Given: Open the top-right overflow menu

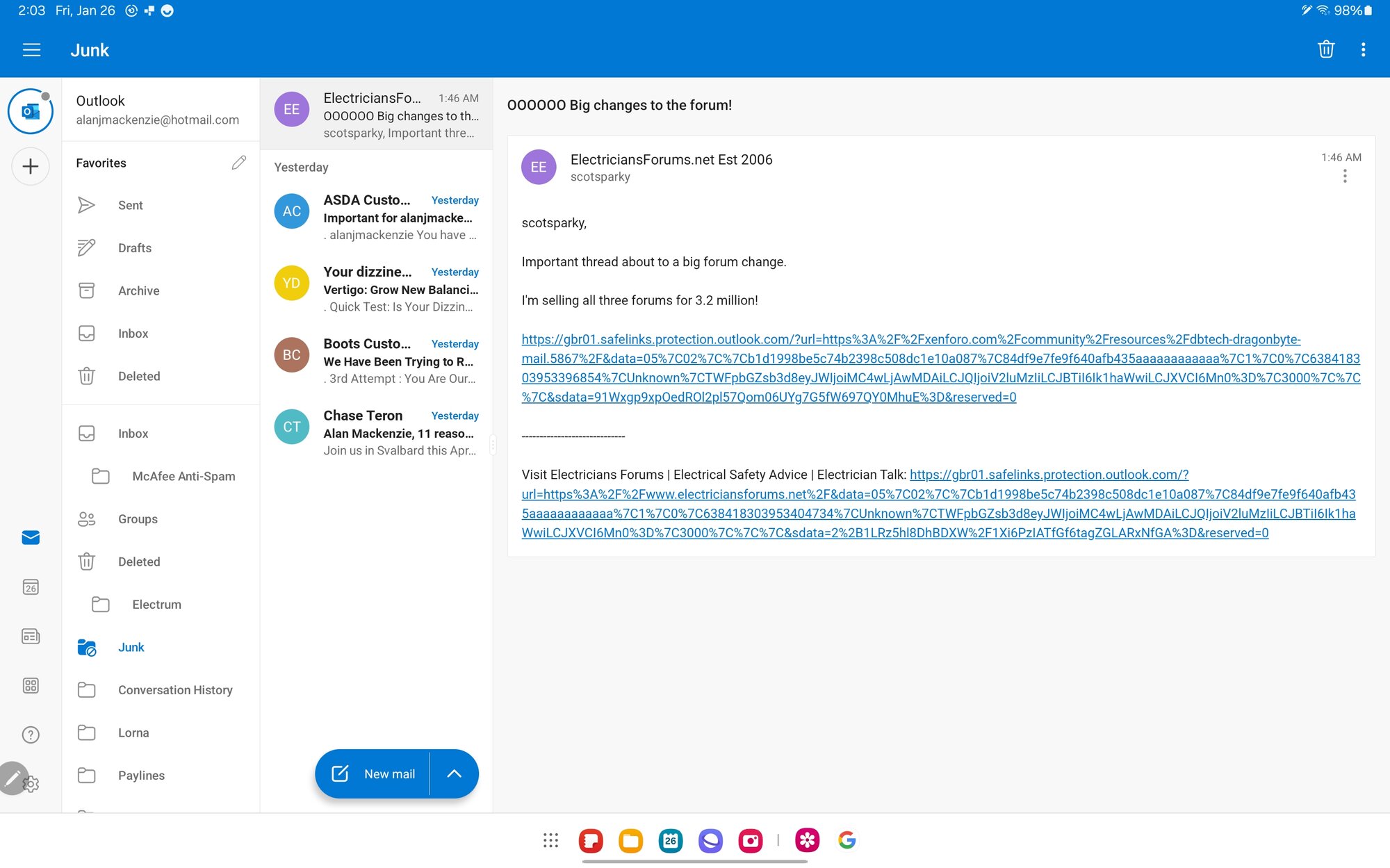Looking at the screenshot, I should [1363, 49].
